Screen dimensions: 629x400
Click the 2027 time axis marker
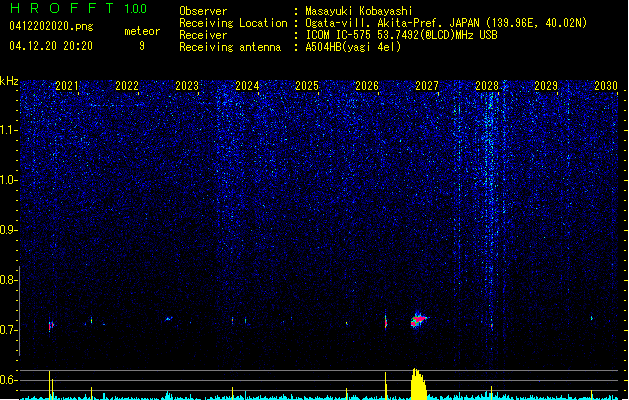[427, 86]
